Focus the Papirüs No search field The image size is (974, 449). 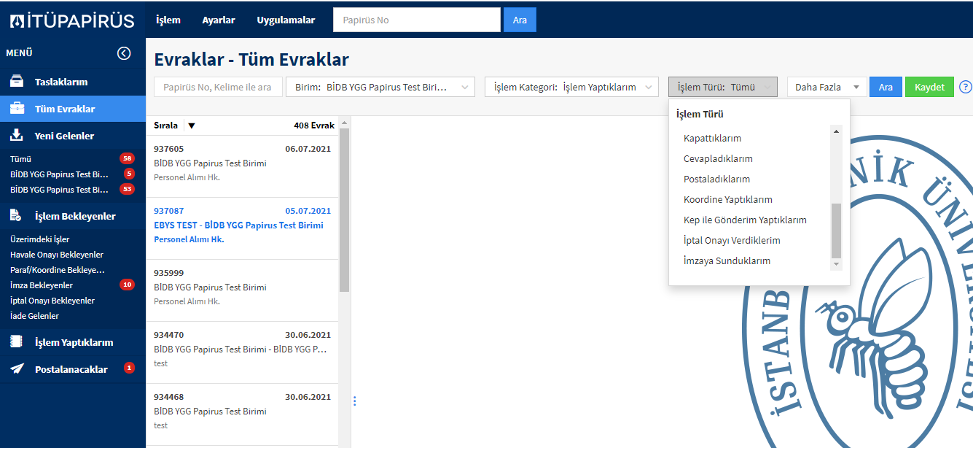[x=417, y=20]
